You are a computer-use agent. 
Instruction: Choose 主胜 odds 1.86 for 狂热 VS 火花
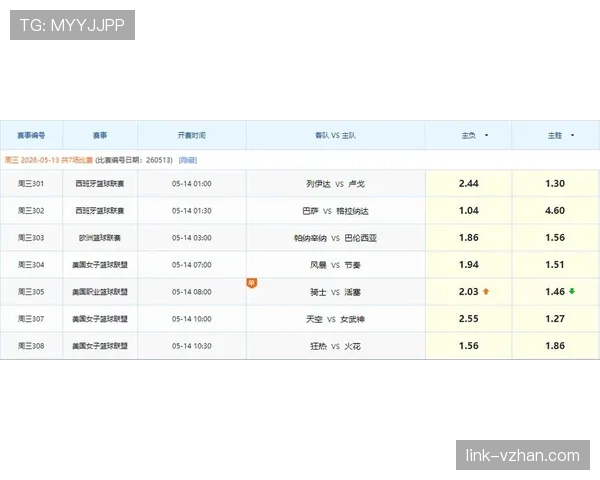tap(555, 346)
